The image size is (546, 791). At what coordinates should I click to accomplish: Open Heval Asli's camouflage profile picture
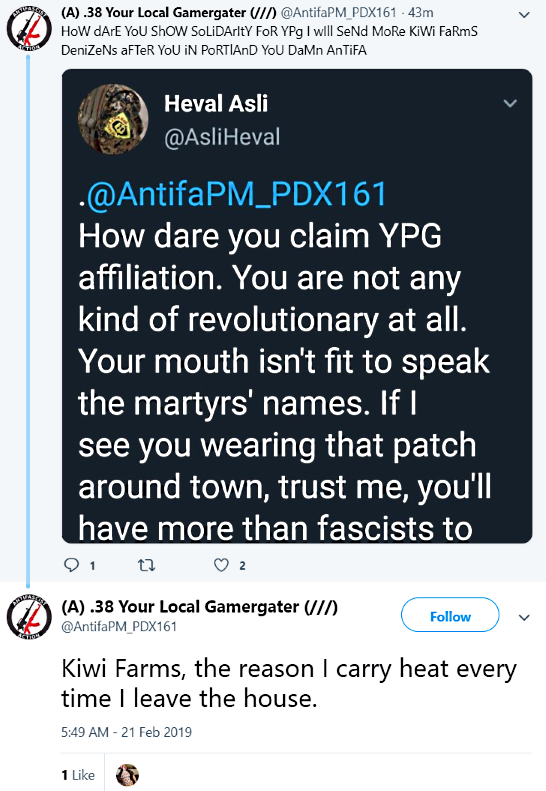(x=113, y=119)
